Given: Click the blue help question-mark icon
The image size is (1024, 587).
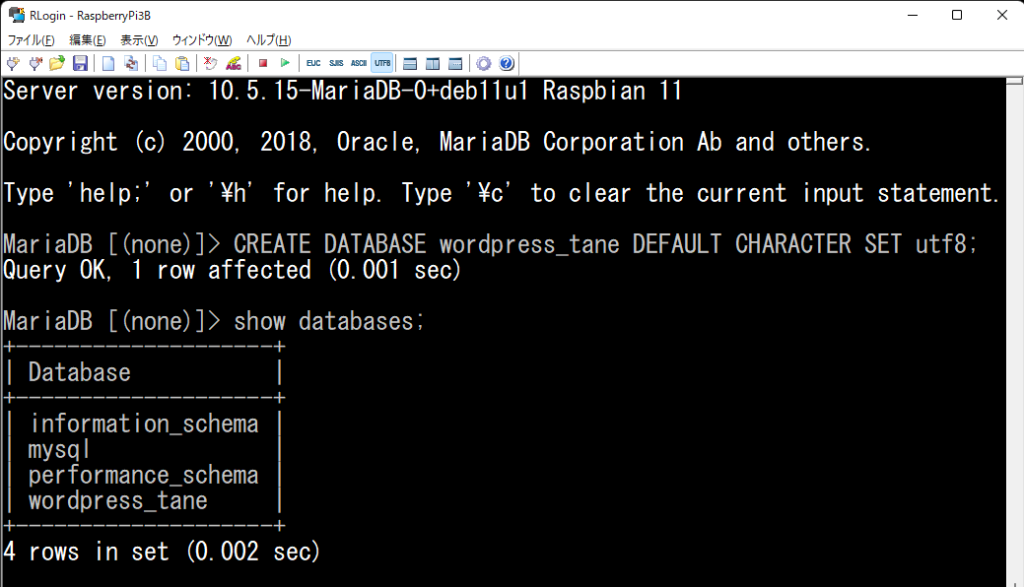Looking at the screenshot, I should pyautogui.click(x=507, y=63).
